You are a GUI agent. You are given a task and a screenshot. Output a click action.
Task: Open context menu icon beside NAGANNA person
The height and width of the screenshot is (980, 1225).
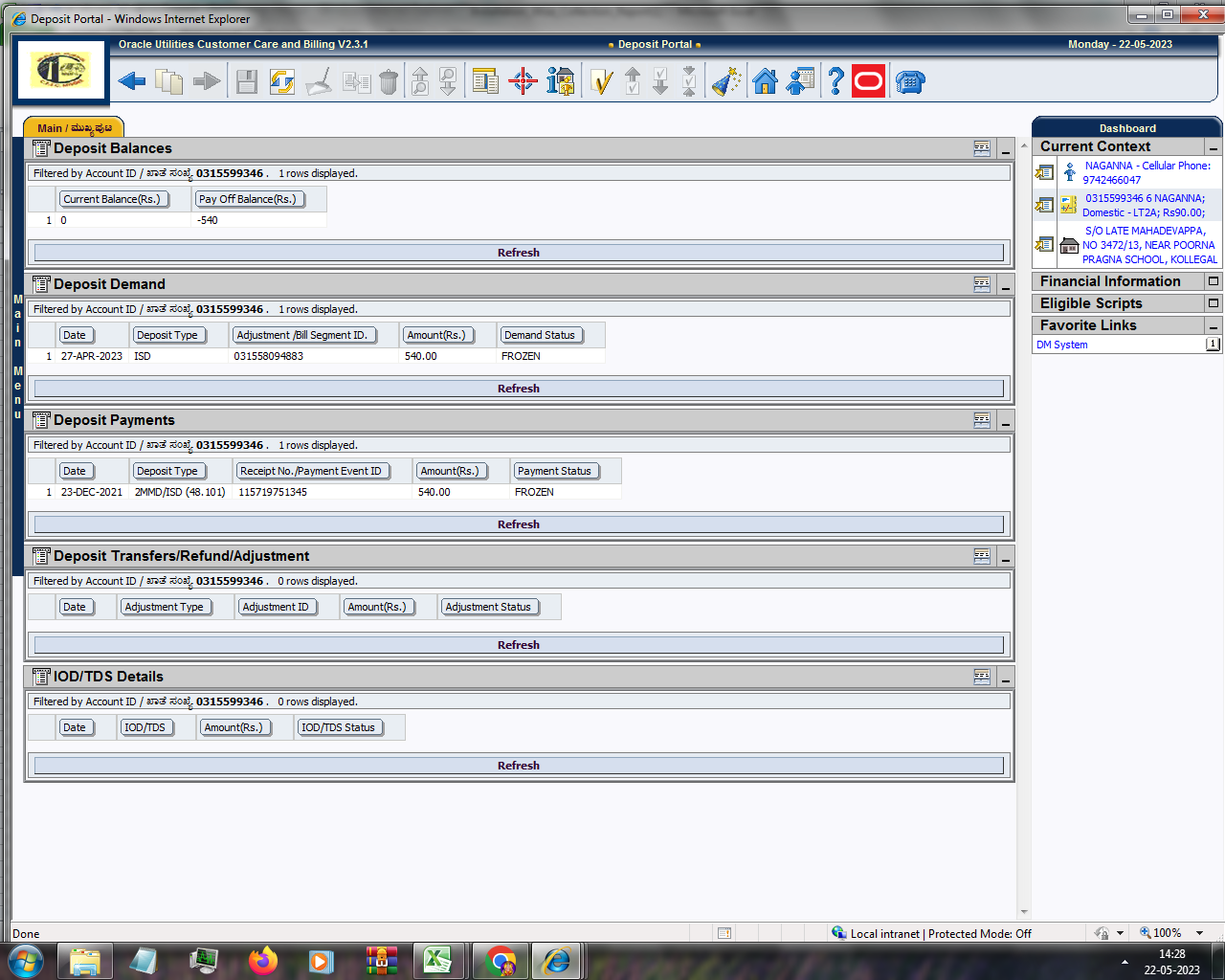1044,173
